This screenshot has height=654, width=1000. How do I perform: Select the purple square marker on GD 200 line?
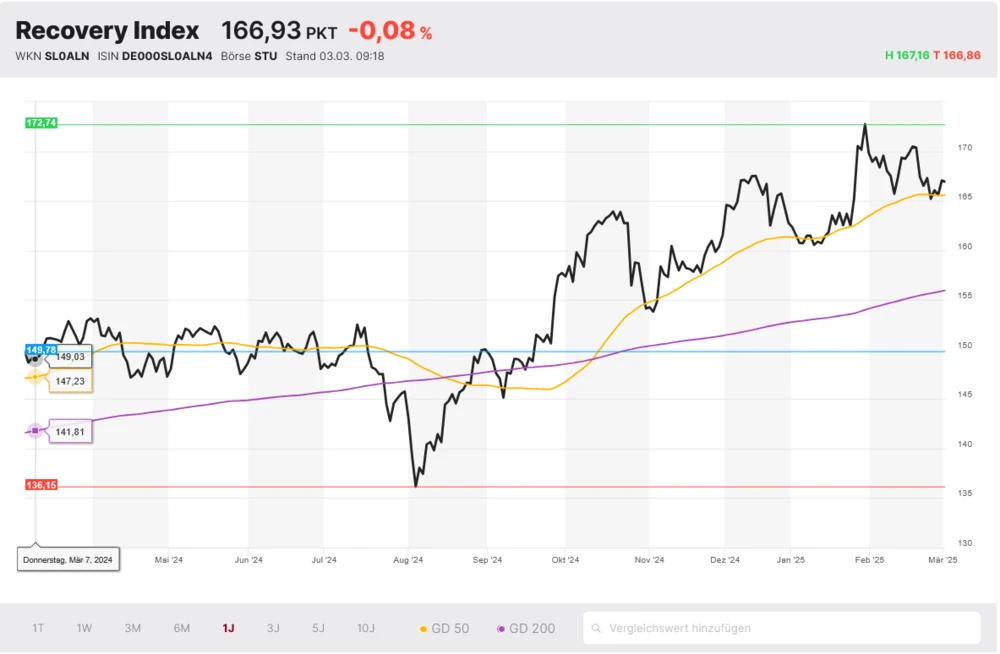tap(34, 429)
